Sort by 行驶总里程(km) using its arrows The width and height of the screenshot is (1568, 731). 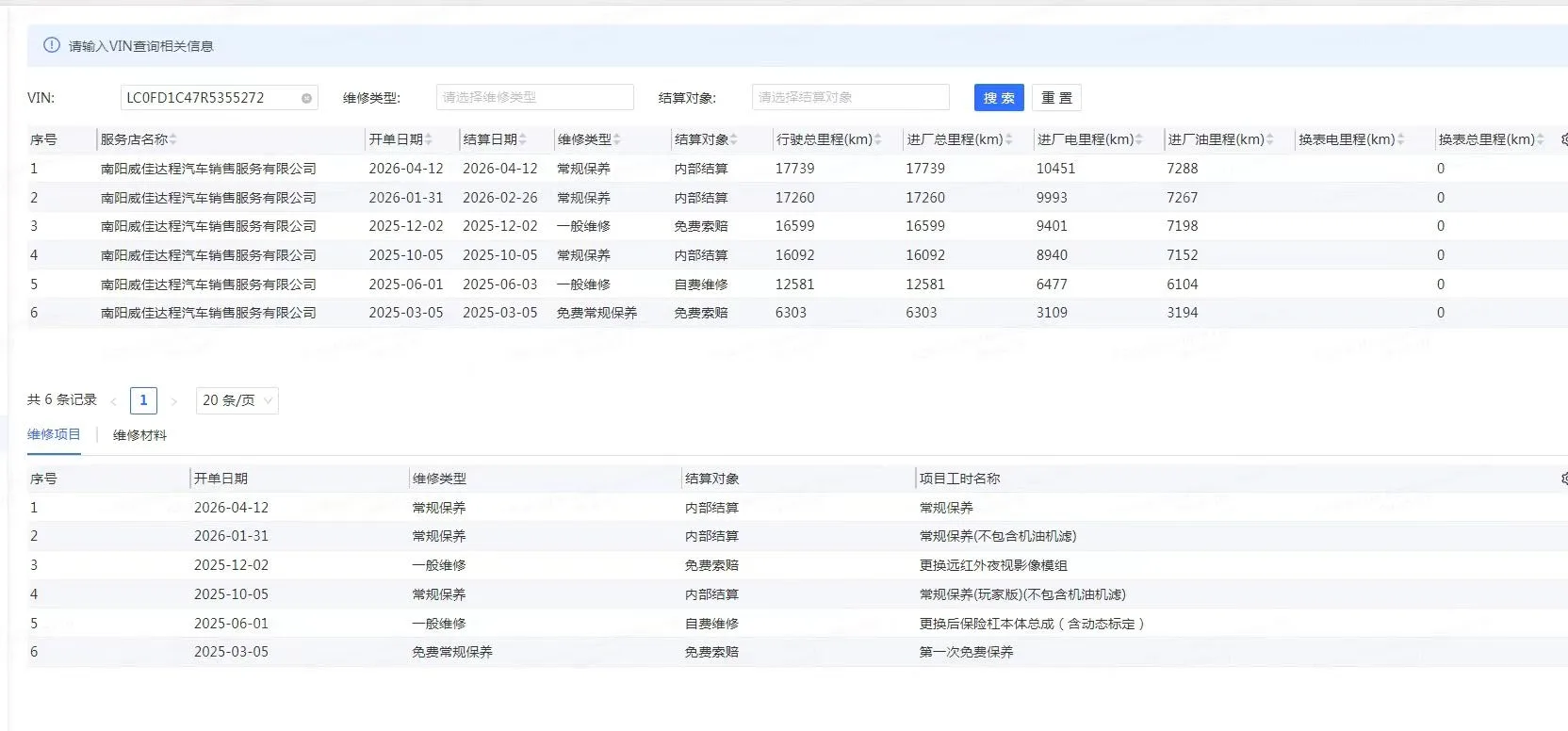pyautogui.click(x=877, y=139)
